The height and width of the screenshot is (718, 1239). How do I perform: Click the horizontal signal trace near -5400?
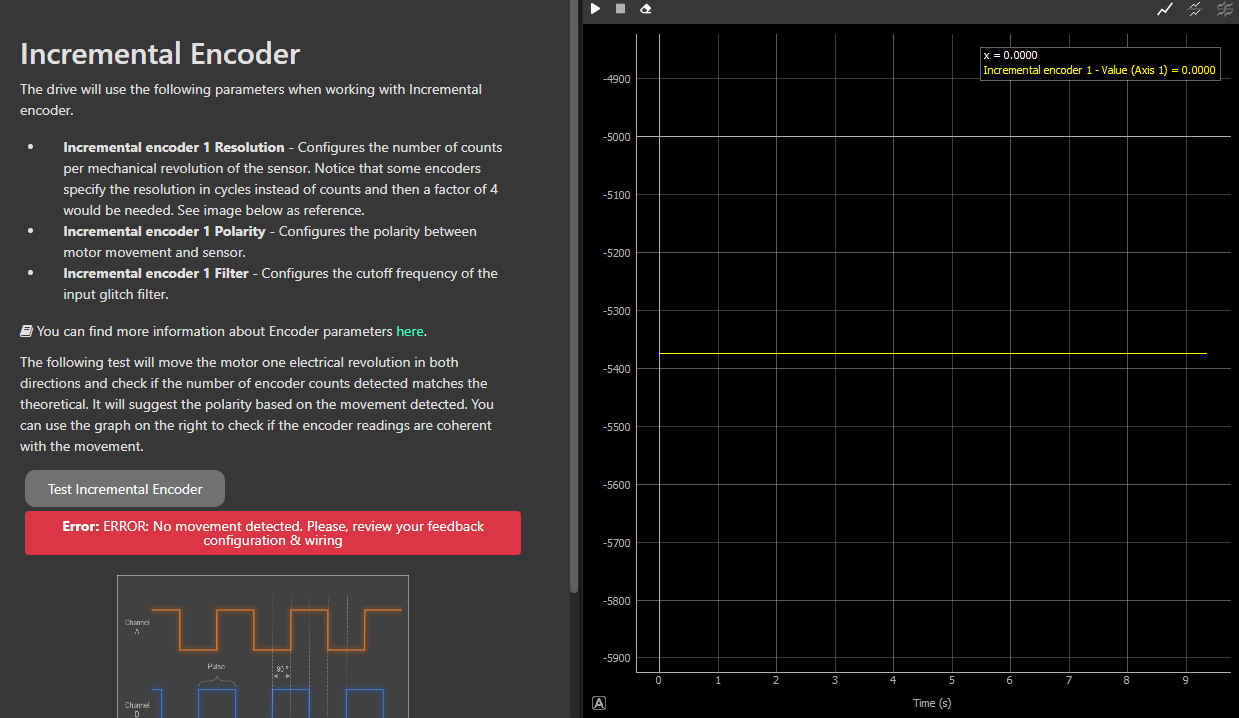[930, 353]
